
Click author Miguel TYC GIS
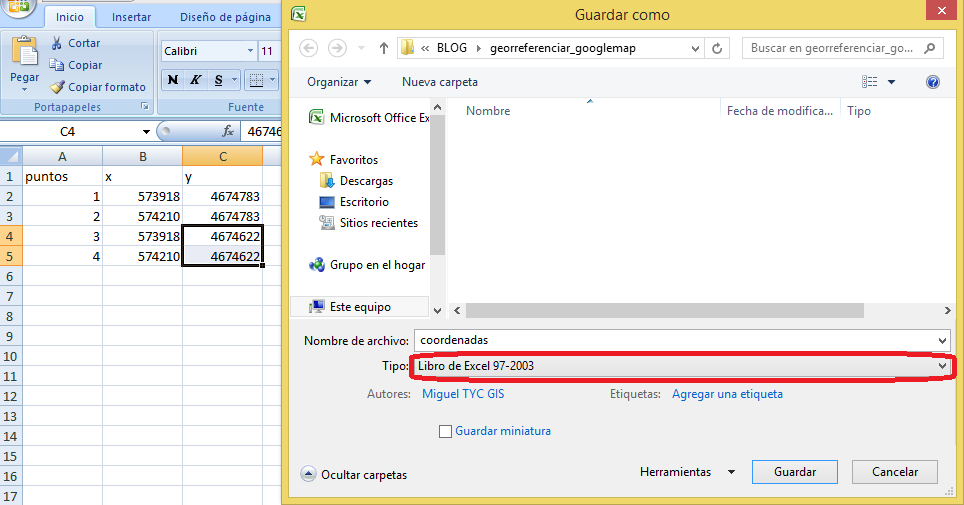(x=463, y=394)
